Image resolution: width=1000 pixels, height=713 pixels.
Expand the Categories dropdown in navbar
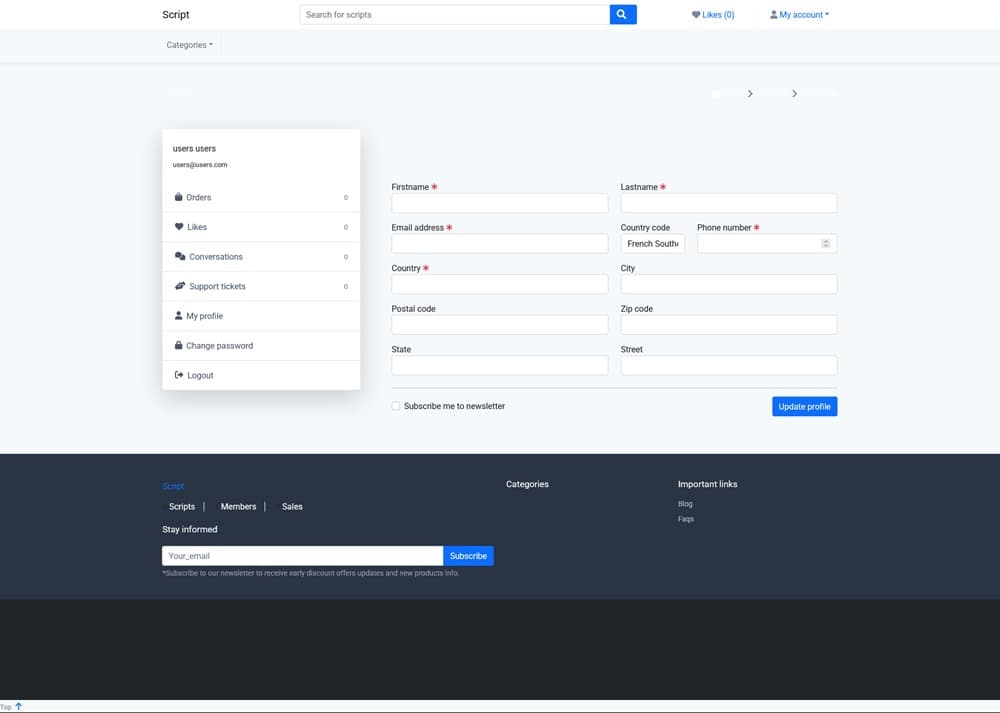point(189,45)
